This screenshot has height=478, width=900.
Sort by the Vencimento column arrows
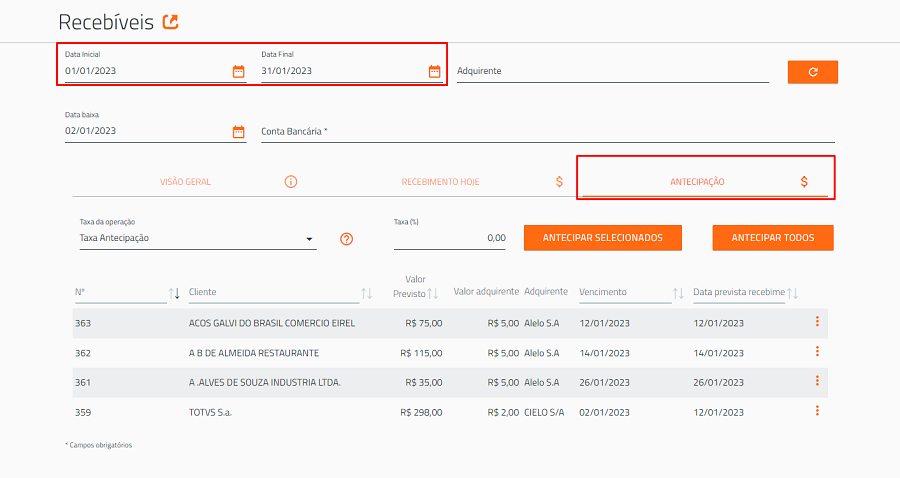(x=678, y=294)
